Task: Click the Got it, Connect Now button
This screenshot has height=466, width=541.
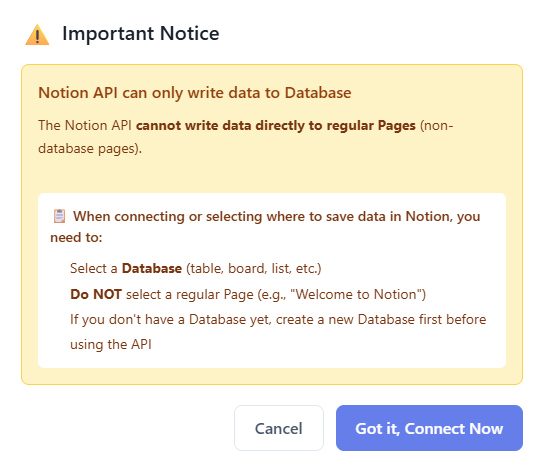Action: 429,428
